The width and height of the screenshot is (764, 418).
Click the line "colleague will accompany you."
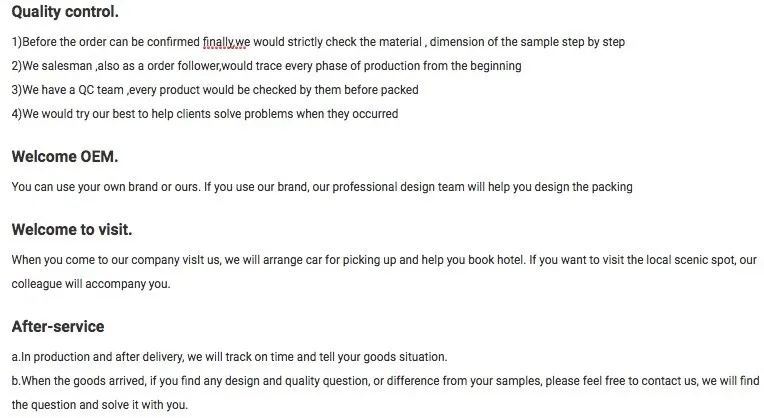tap(91, 283)
